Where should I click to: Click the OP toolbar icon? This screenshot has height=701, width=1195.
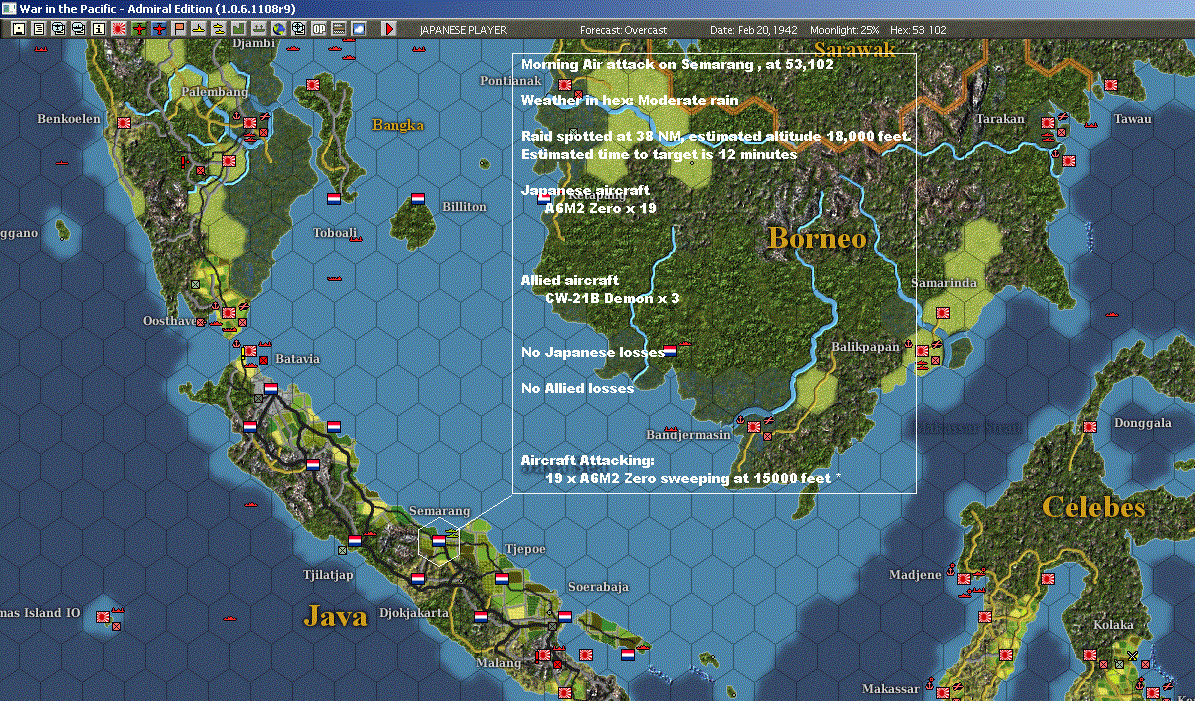point(318,29)
